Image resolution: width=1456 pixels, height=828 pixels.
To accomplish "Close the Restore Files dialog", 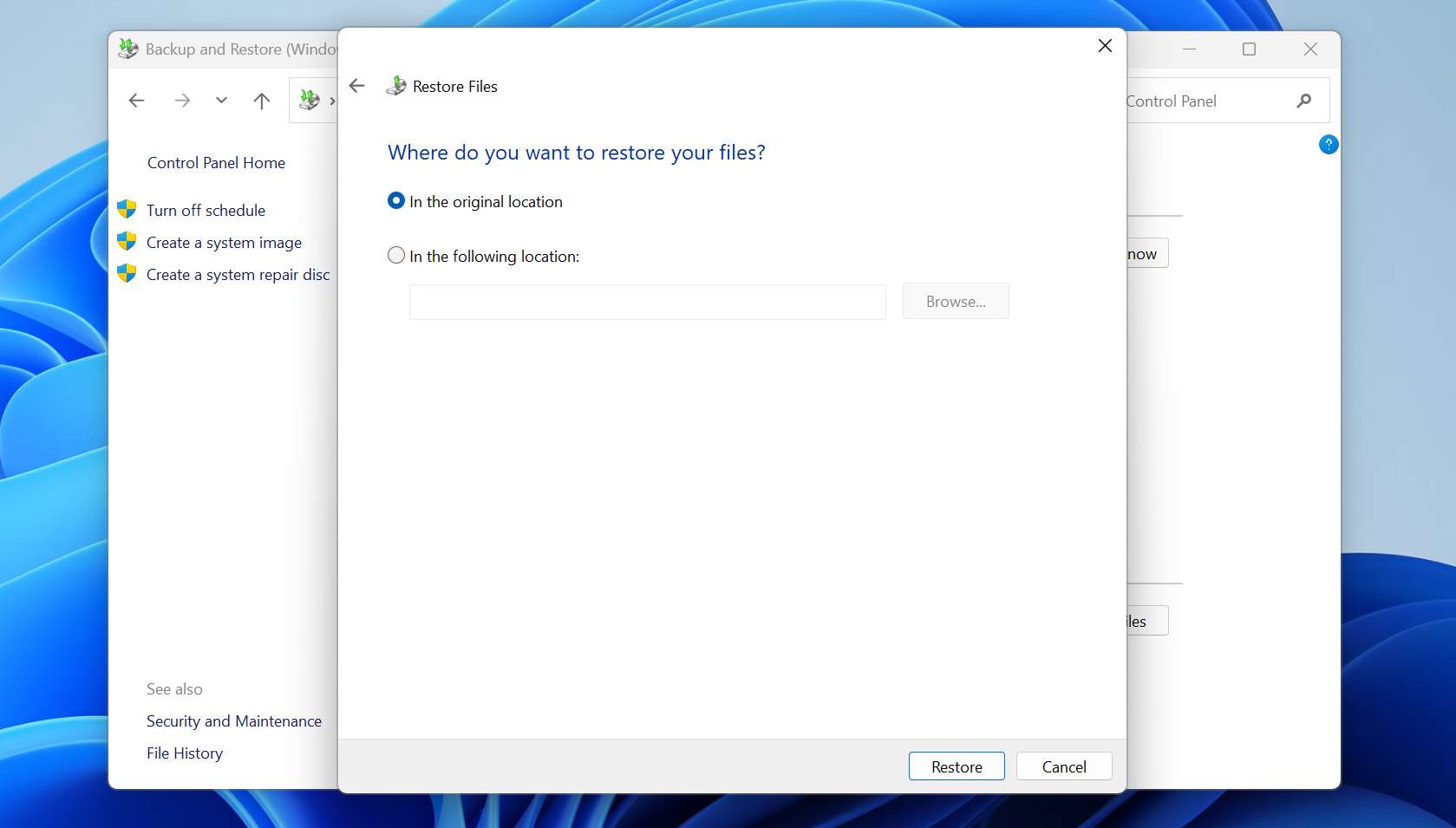I will pos(1105,46).
